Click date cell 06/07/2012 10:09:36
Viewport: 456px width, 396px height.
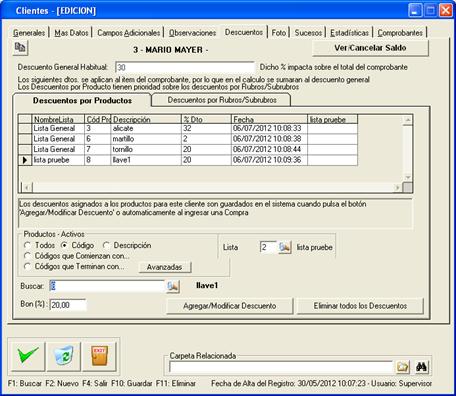click(x=269, y=160)
